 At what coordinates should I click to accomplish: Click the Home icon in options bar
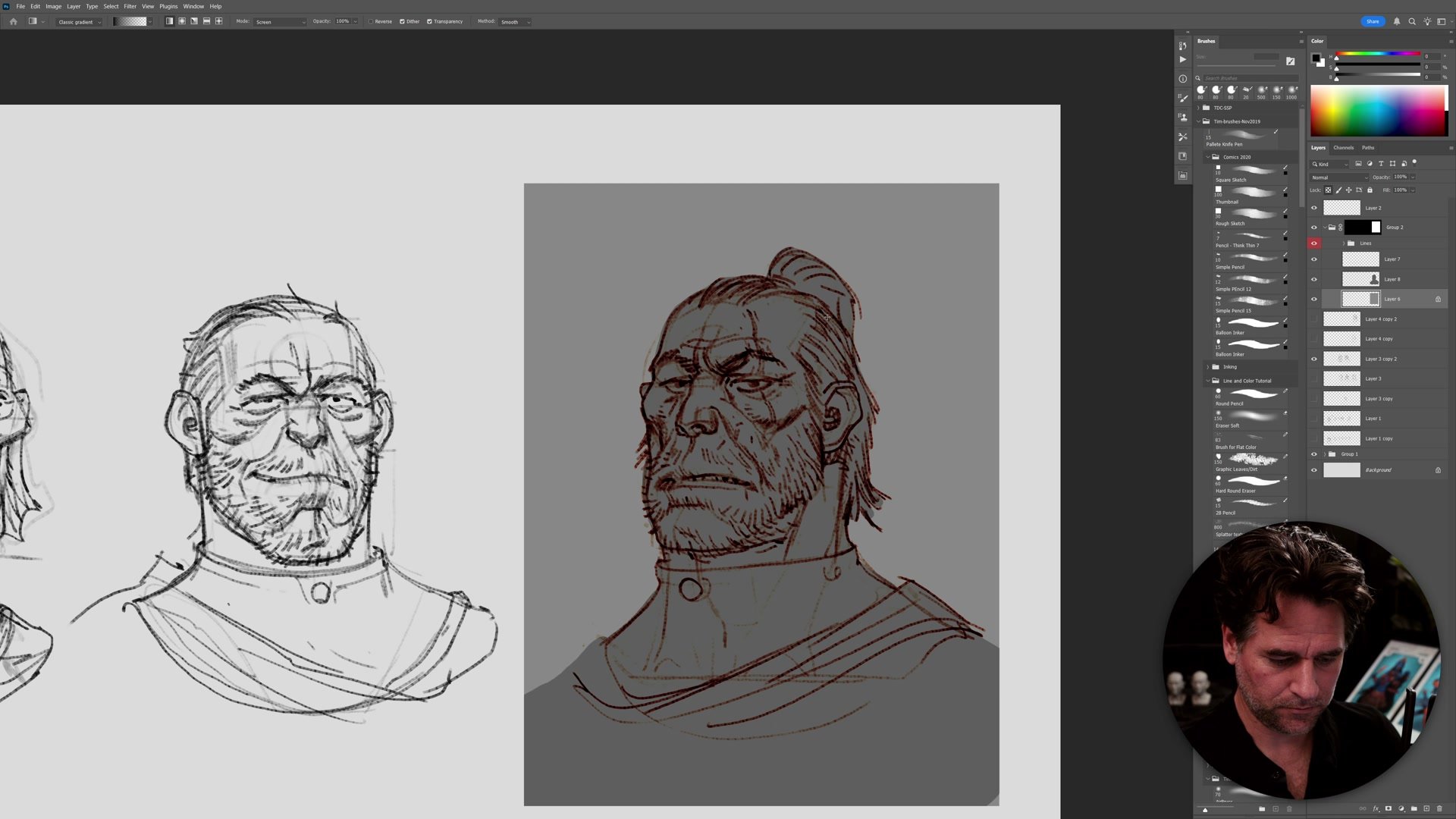pyautogui.click(x=13, y=21)
